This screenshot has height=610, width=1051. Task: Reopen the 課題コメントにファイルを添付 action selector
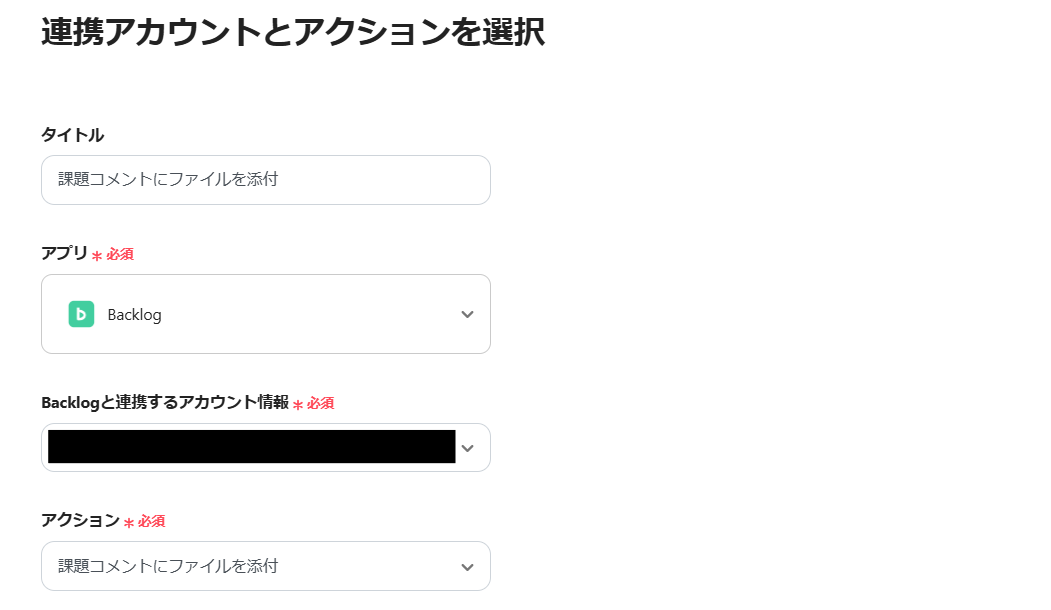coord(265,565)
